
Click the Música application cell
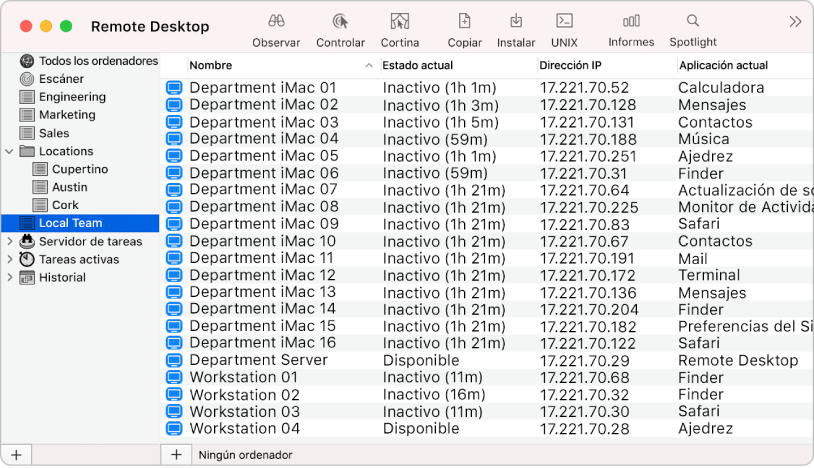[x=703, y=139]
